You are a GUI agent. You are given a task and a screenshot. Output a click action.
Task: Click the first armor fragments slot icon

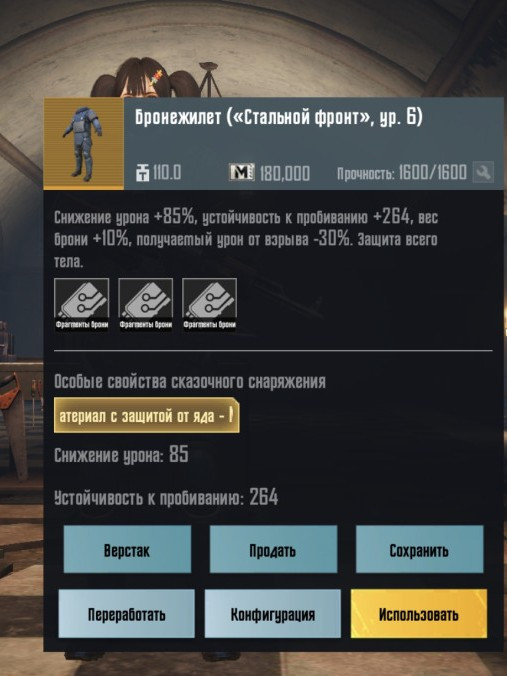tap(81, 304)
